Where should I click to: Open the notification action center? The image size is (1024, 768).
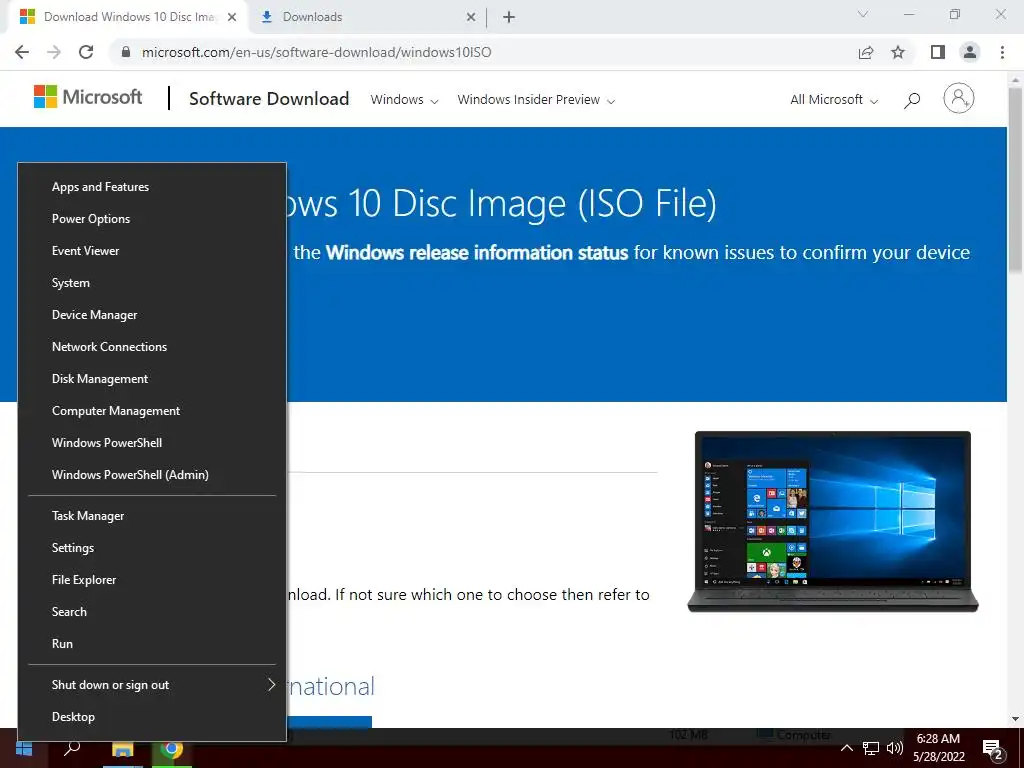tap(993, 749)
